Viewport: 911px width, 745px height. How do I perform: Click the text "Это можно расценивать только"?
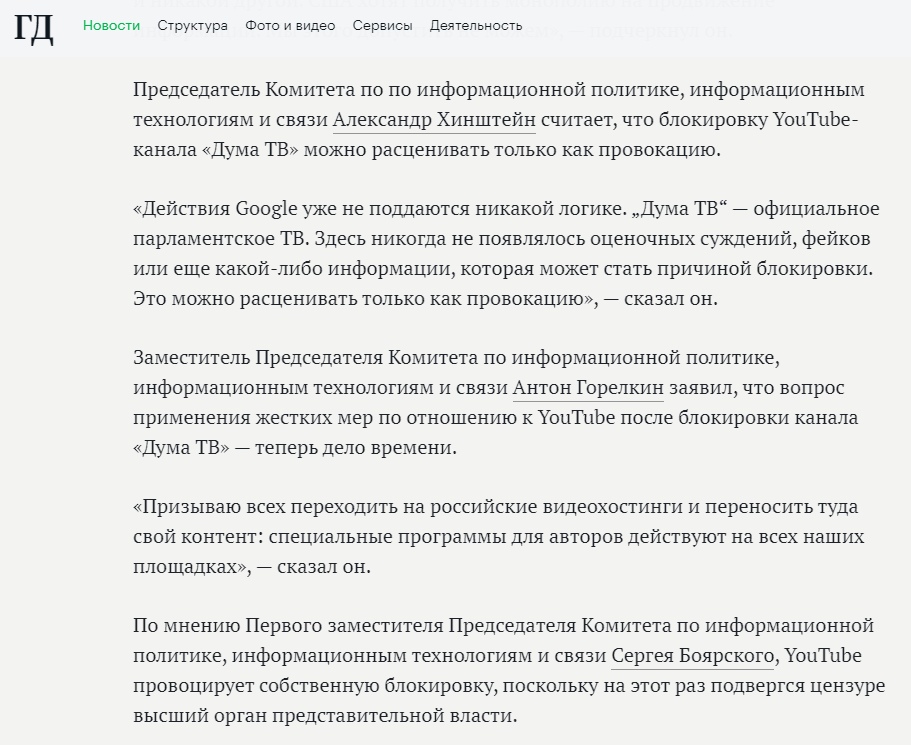279,299
